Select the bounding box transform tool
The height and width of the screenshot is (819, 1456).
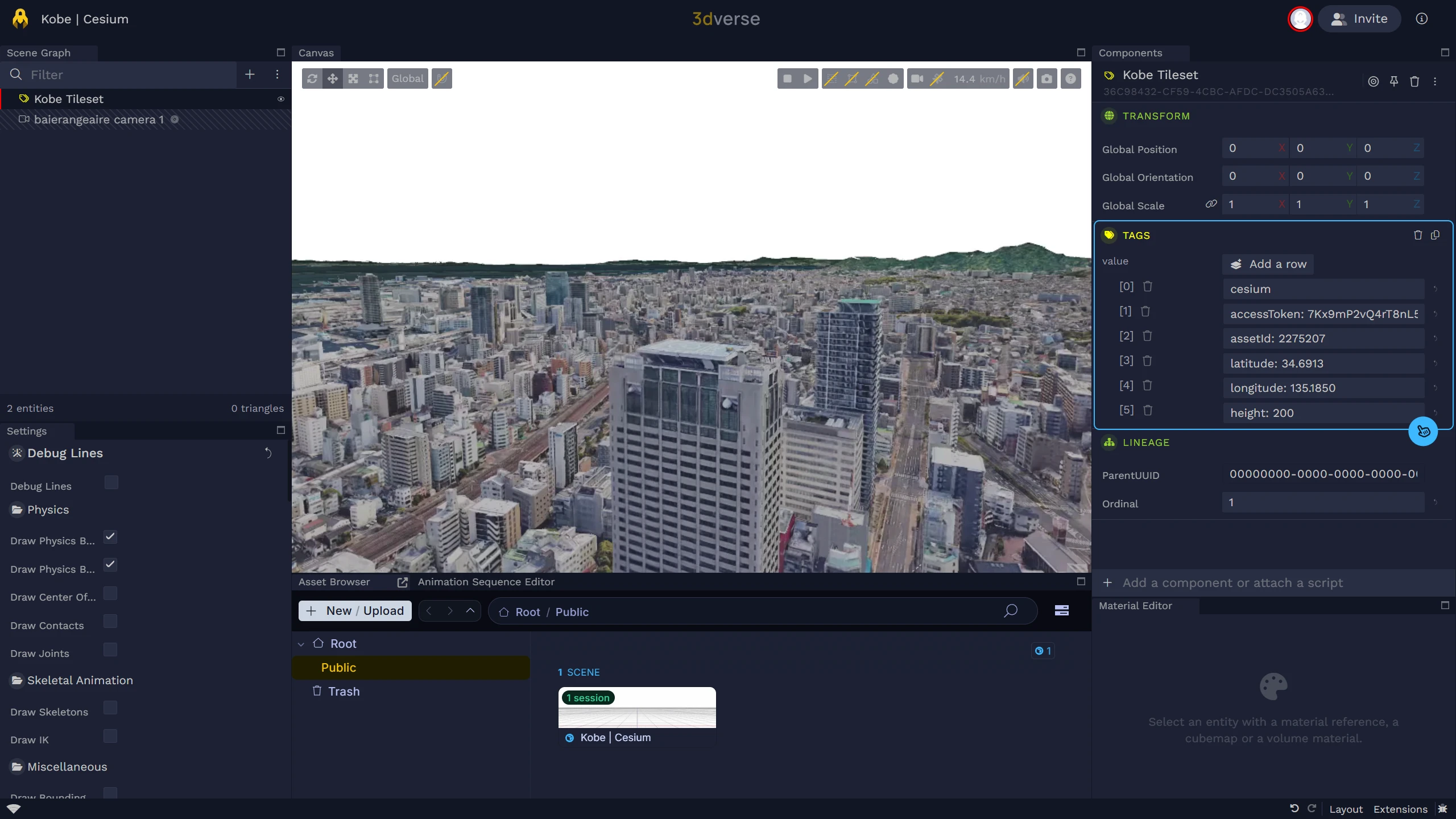(x=374, y=78)
